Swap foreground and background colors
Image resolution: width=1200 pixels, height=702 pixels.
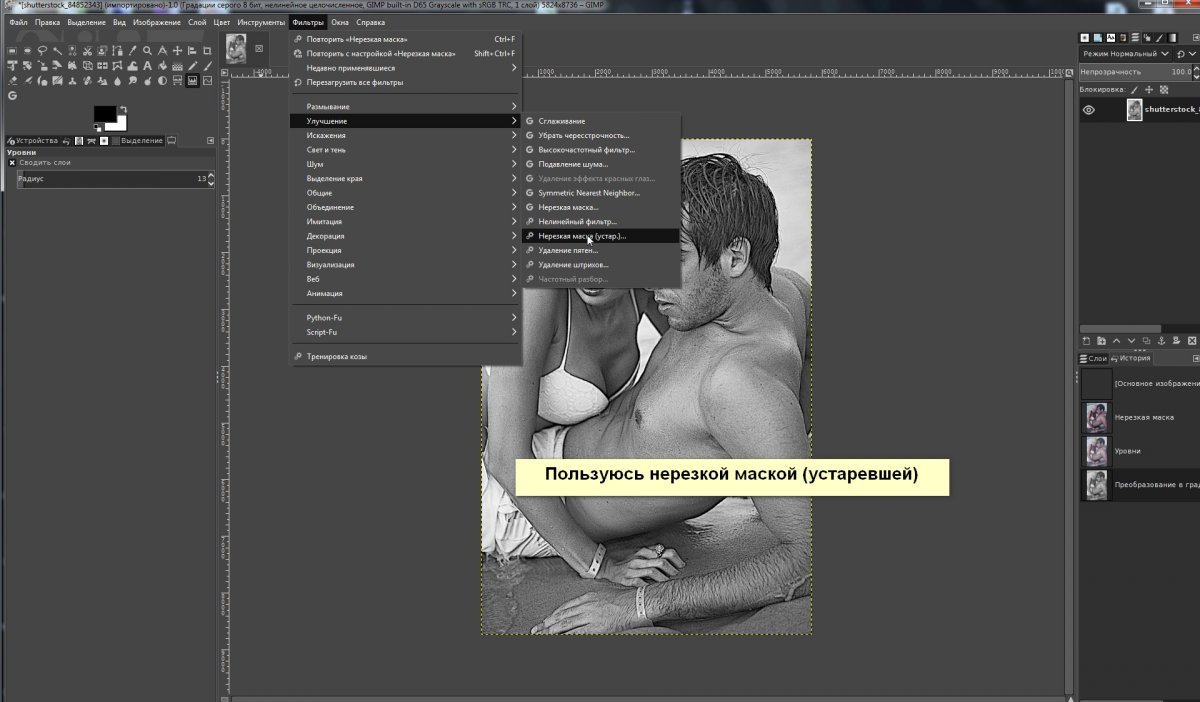click(123, 108)
